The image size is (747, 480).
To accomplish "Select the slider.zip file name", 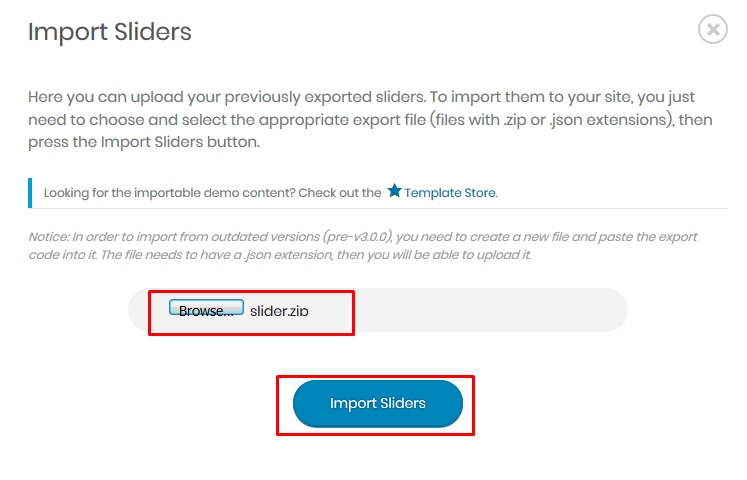I will click(279, 311).
